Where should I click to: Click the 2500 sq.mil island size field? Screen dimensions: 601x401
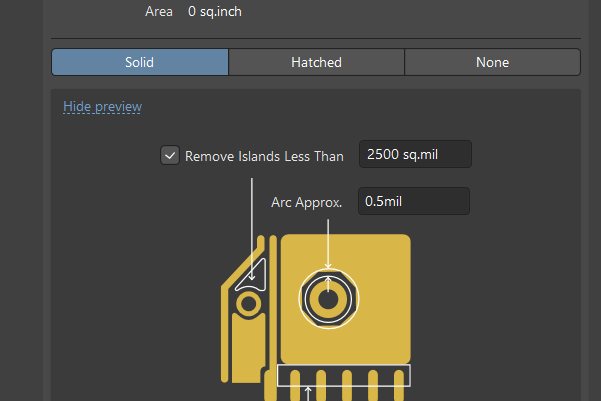pyautogui.click(x=414, y=155)
